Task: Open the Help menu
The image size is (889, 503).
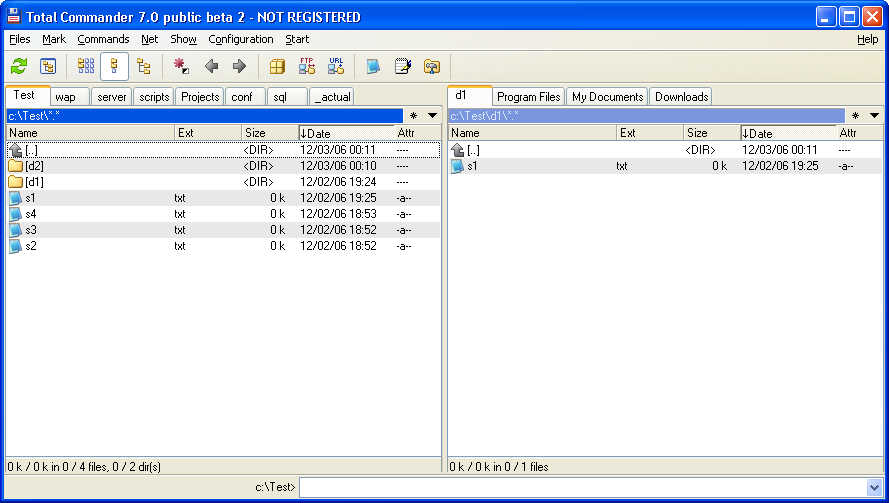Action: 867,39
